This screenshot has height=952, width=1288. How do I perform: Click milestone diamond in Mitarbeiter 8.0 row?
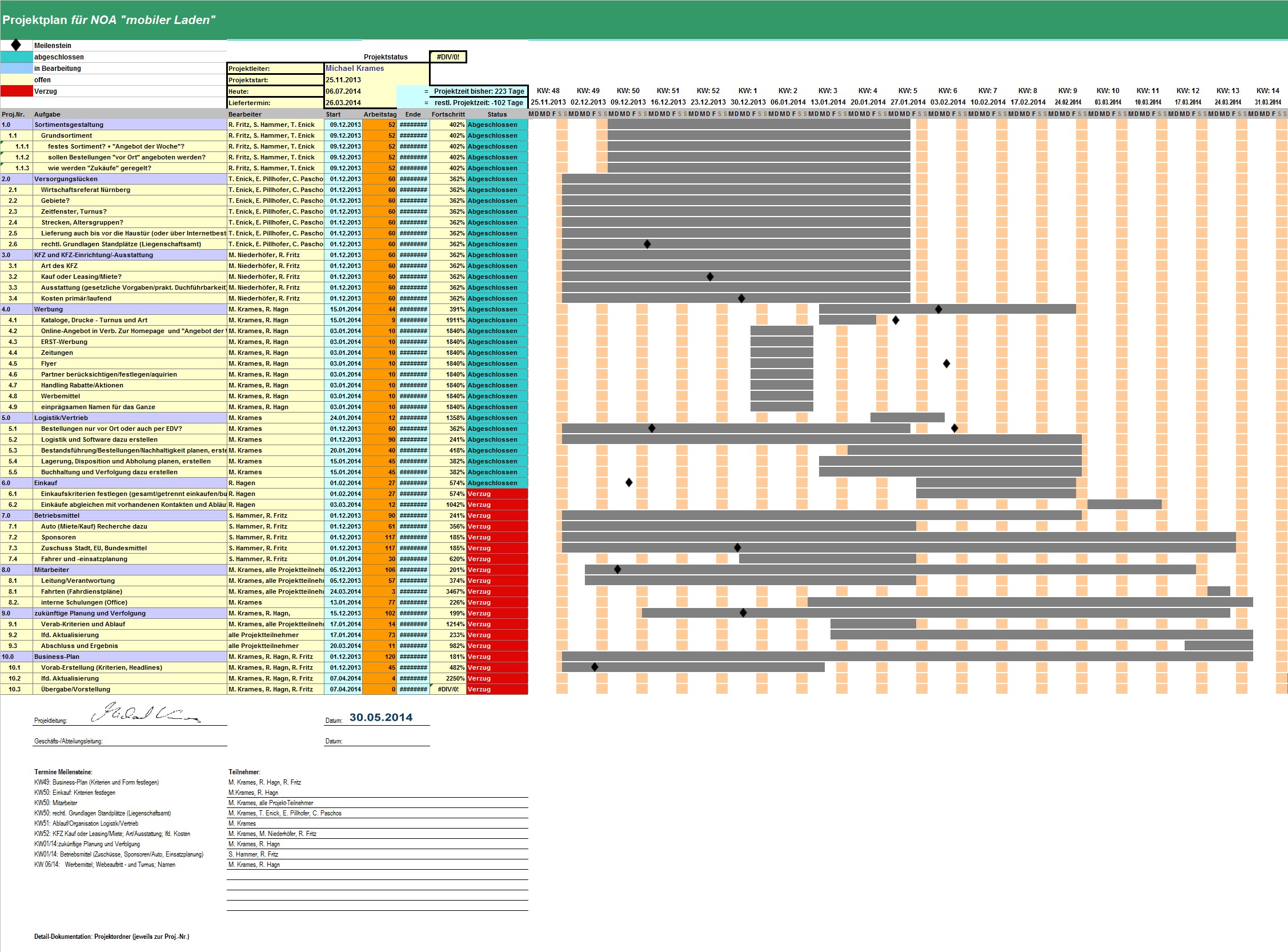tap(617, 569)
